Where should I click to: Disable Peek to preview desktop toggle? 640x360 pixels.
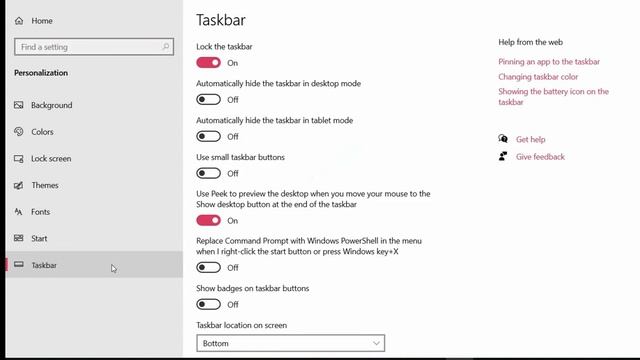tap(208, 220)
